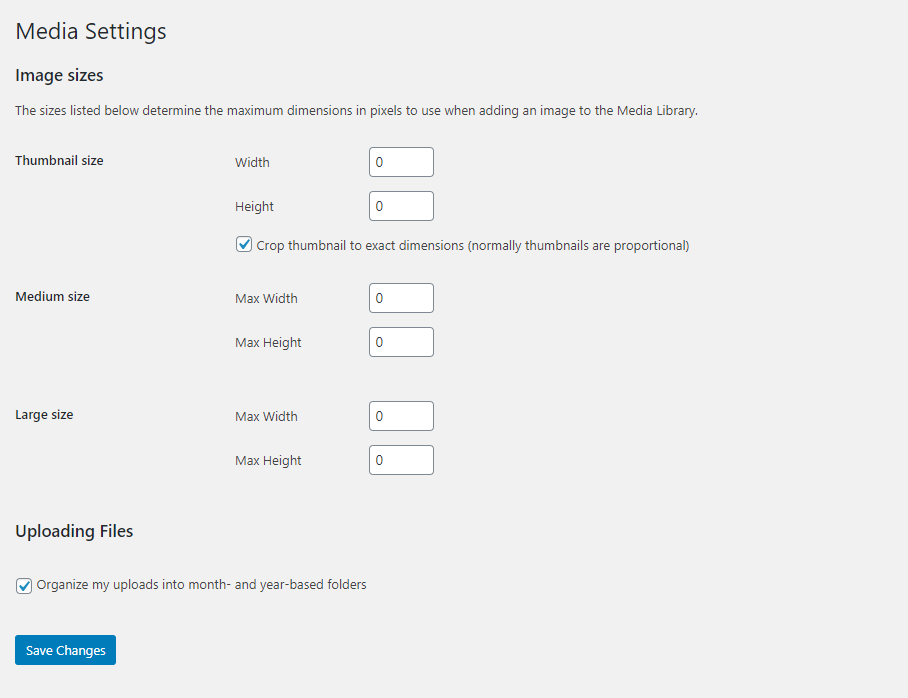Click the Save Changes button
Viewport: 908px width, 698px height.
65,650
